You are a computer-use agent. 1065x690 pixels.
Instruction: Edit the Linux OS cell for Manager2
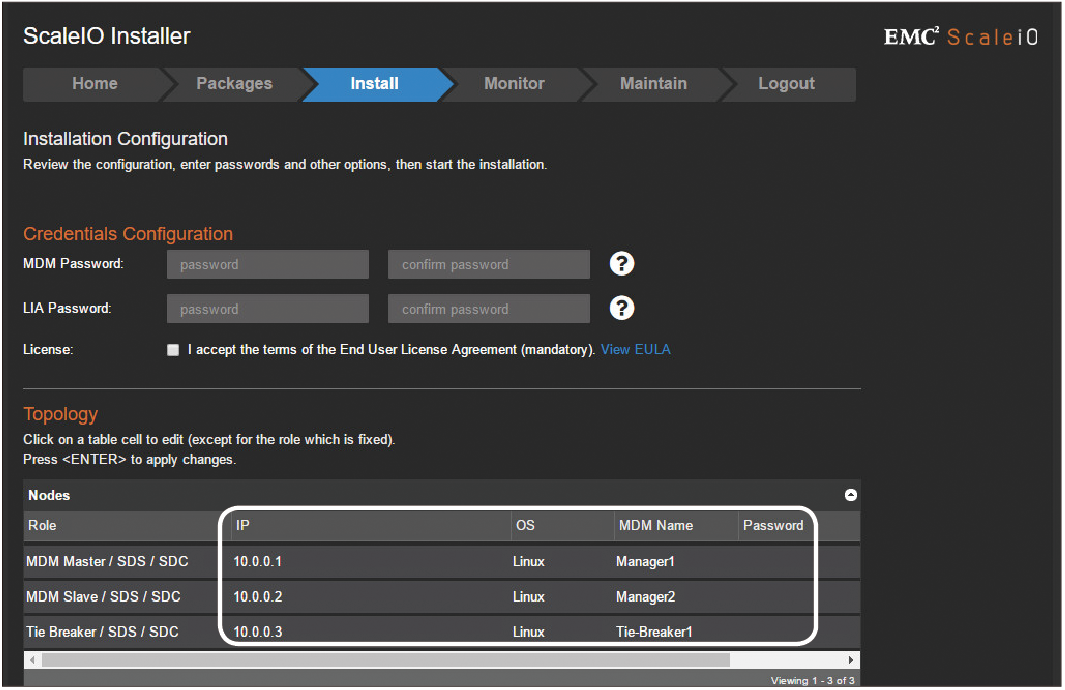562,597
